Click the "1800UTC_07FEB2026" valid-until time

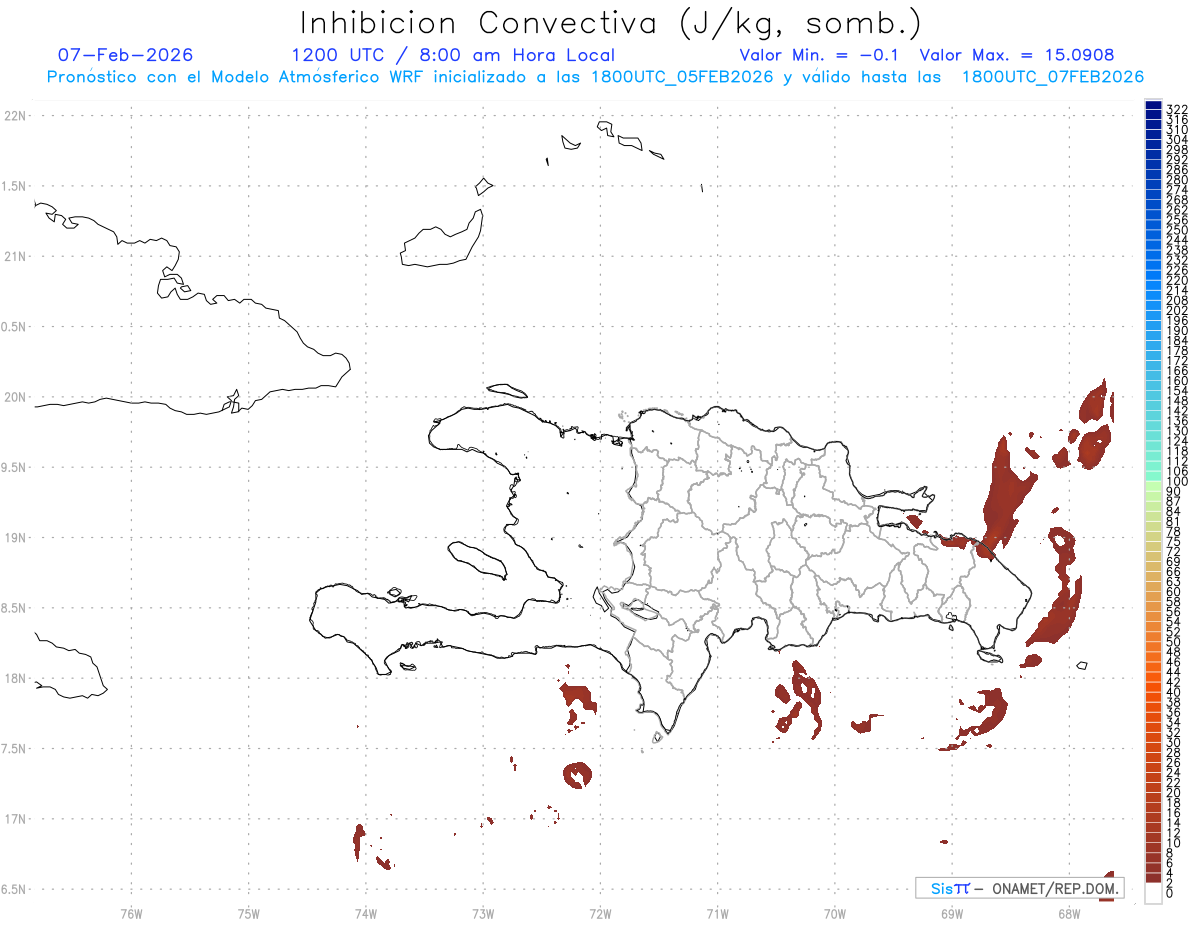click(1053, 77)
